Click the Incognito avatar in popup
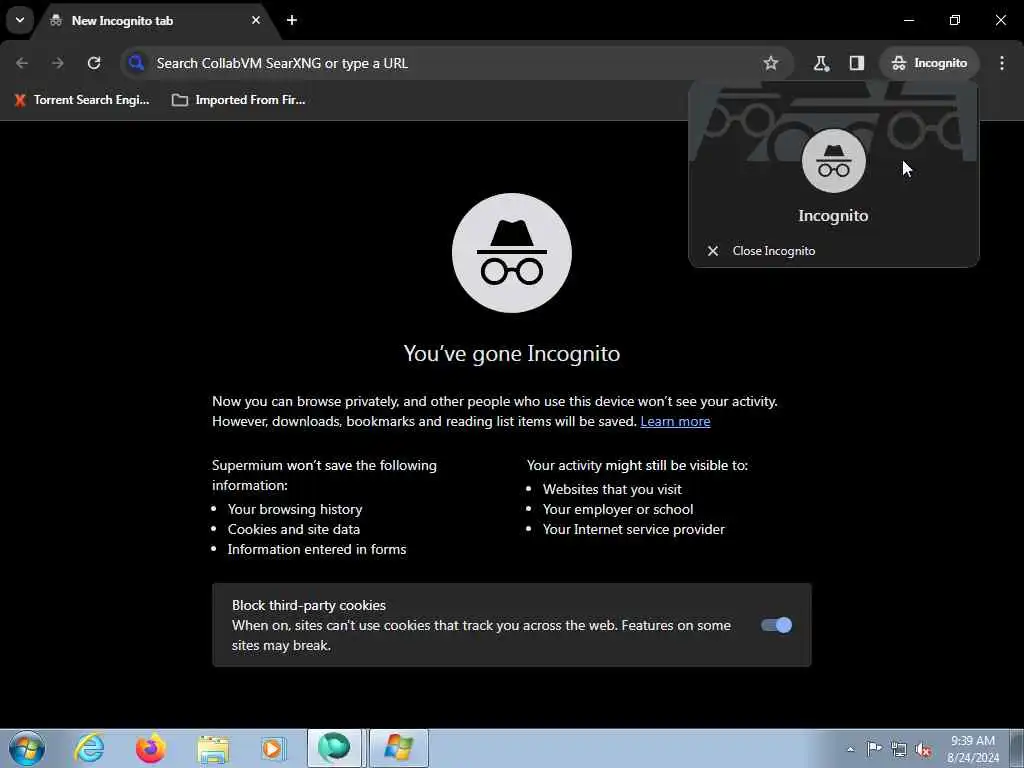The image size is (1024, 768). tap(833, 161)
